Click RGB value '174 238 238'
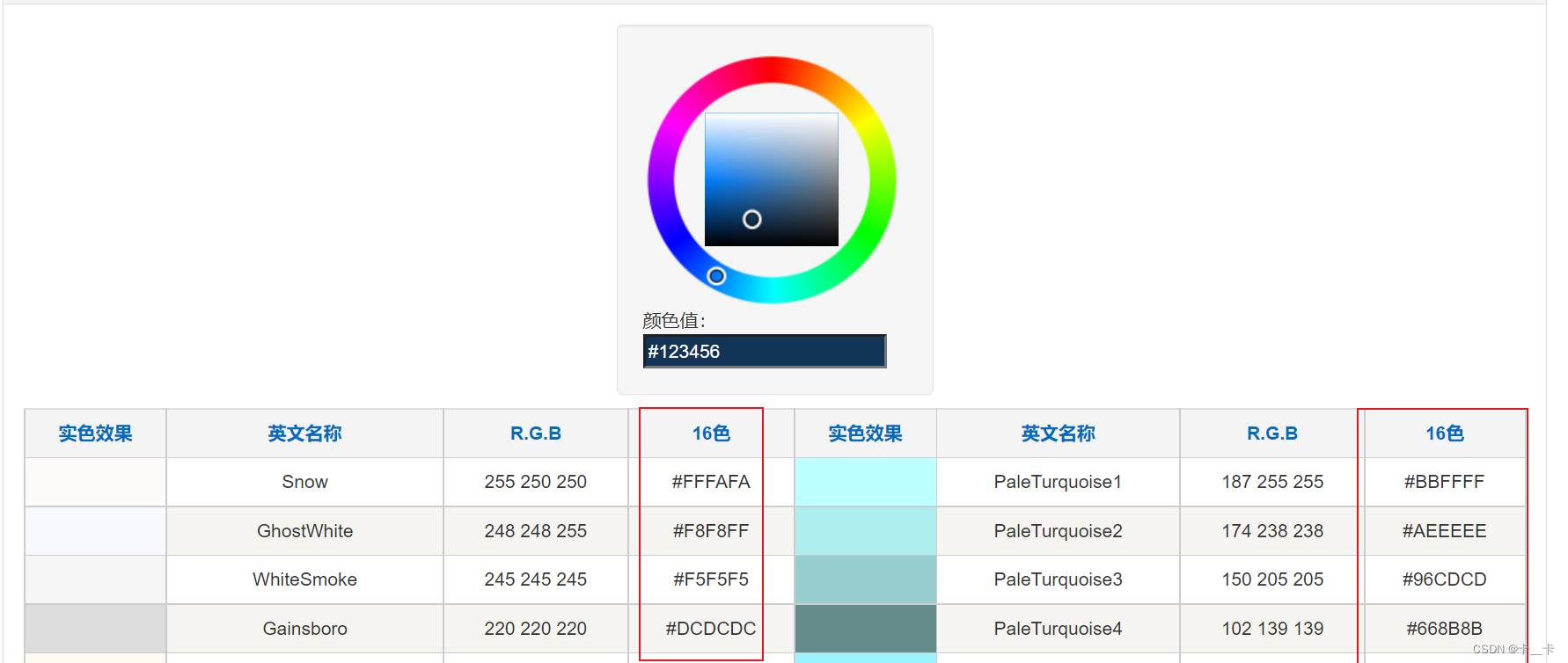 point(1272,531)
